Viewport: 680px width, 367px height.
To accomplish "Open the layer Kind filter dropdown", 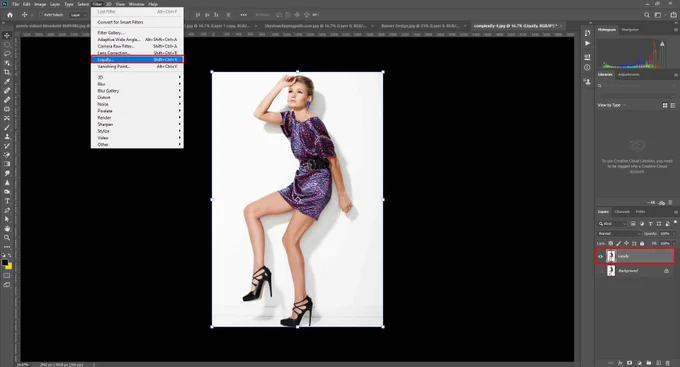I will click(x=612, y=223).
